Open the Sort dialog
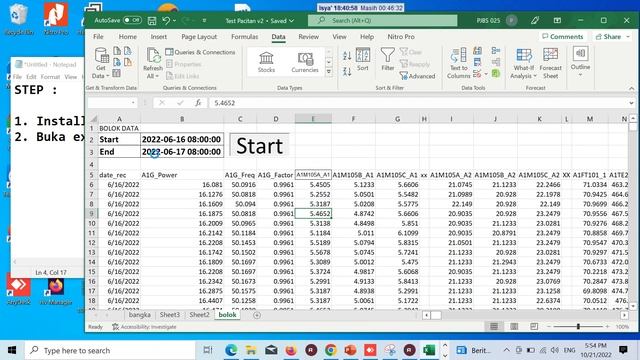640x360 pixels. tap(363, 60)
